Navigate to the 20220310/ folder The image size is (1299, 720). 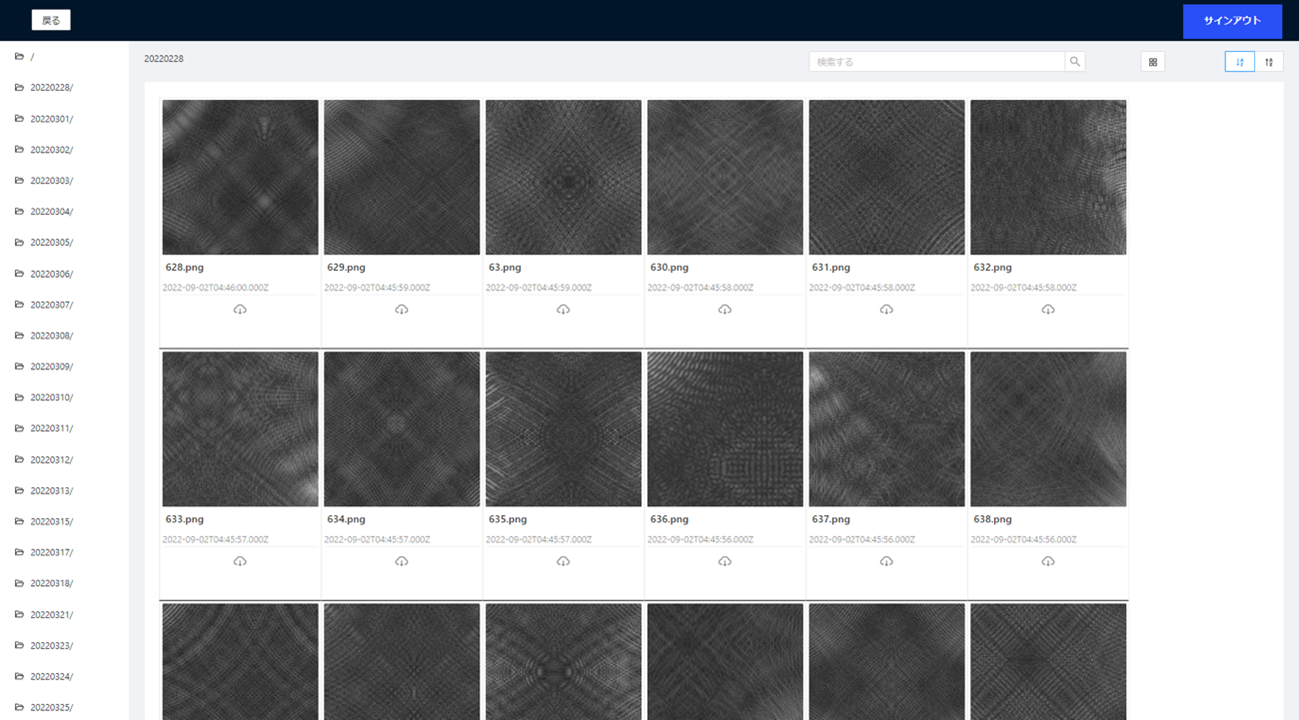tap(52, 398)
